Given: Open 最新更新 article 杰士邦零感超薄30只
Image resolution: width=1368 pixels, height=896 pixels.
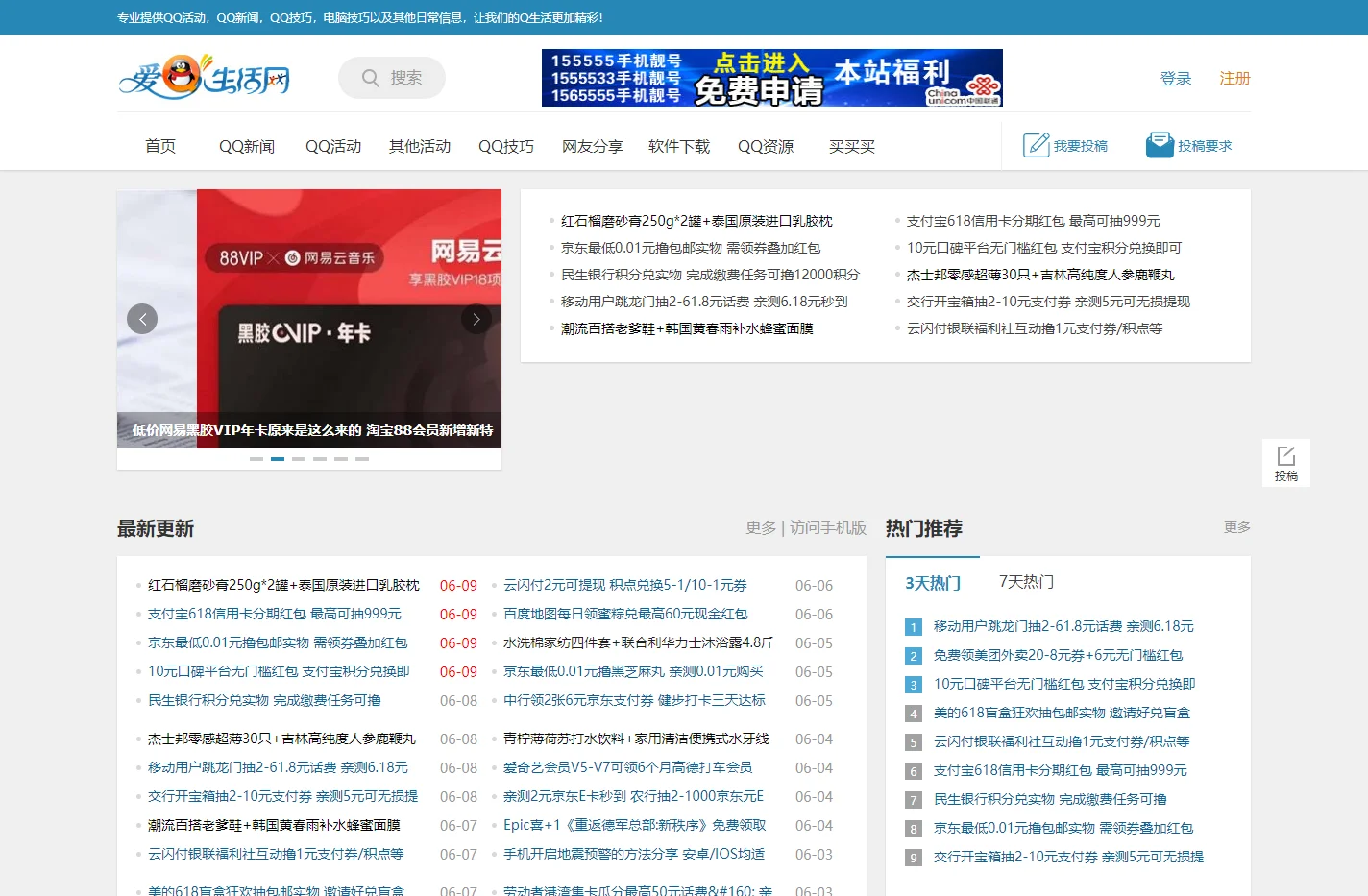Looking at the screenshot, I should (x=281, y=739).
